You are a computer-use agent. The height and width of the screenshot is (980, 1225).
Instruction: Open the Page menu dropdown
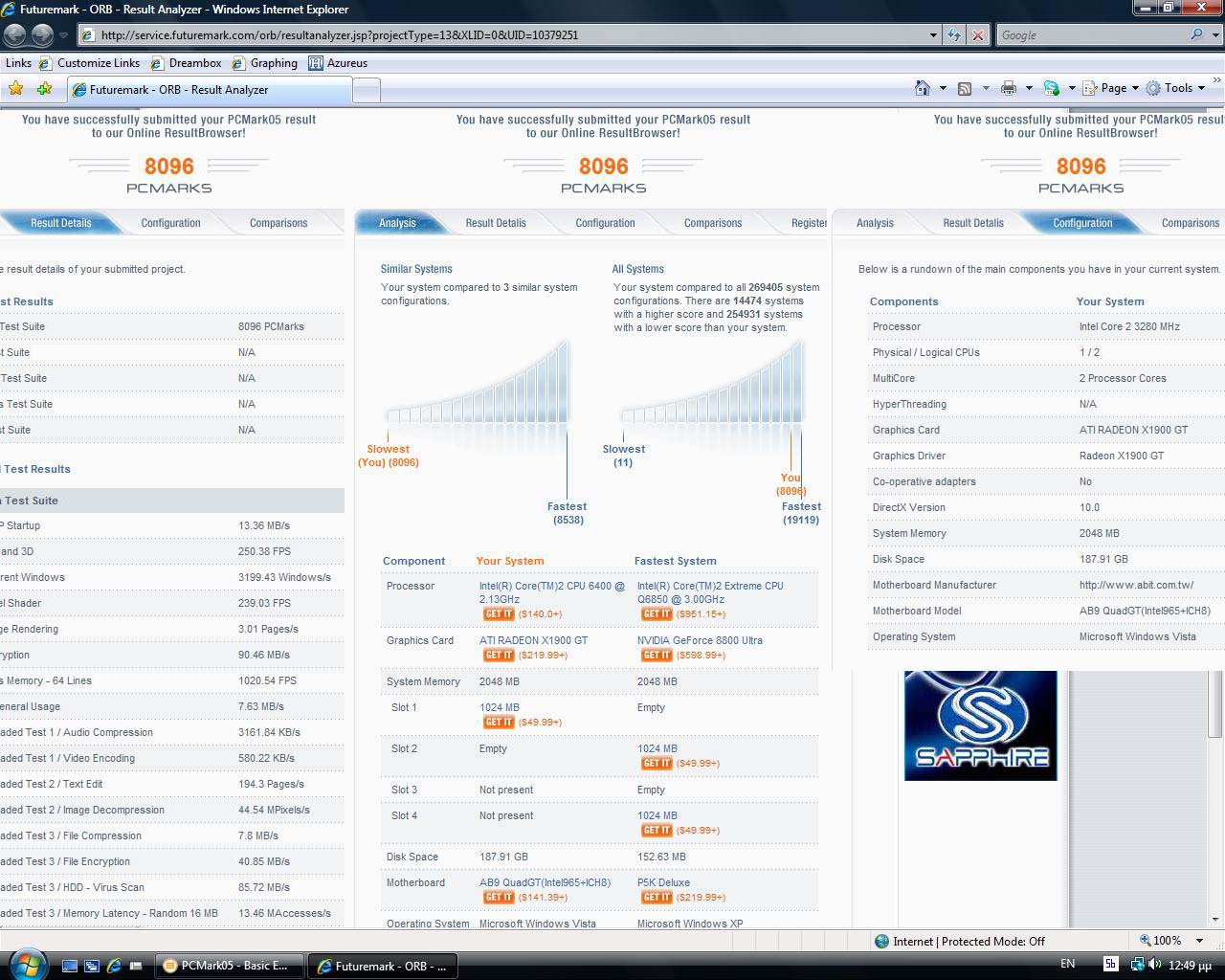coord(1110,88)
